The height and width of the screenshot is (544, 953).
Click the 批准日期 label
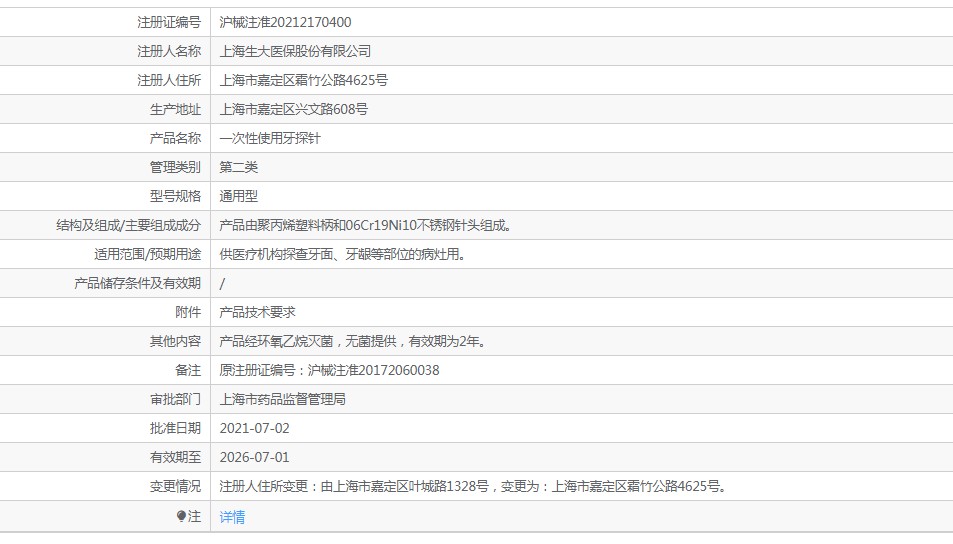coord(176,429)
